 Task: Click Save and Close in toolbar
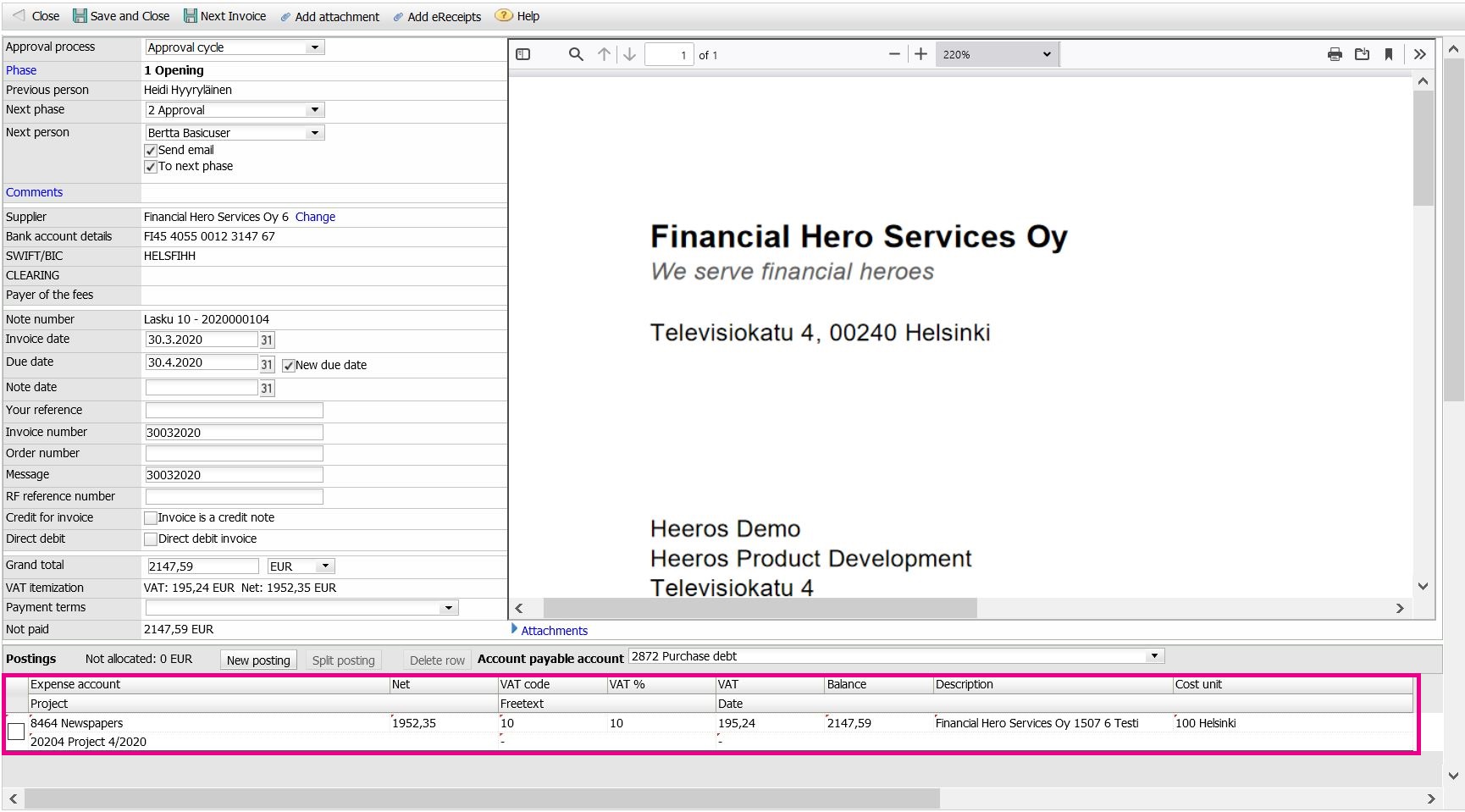121,16
